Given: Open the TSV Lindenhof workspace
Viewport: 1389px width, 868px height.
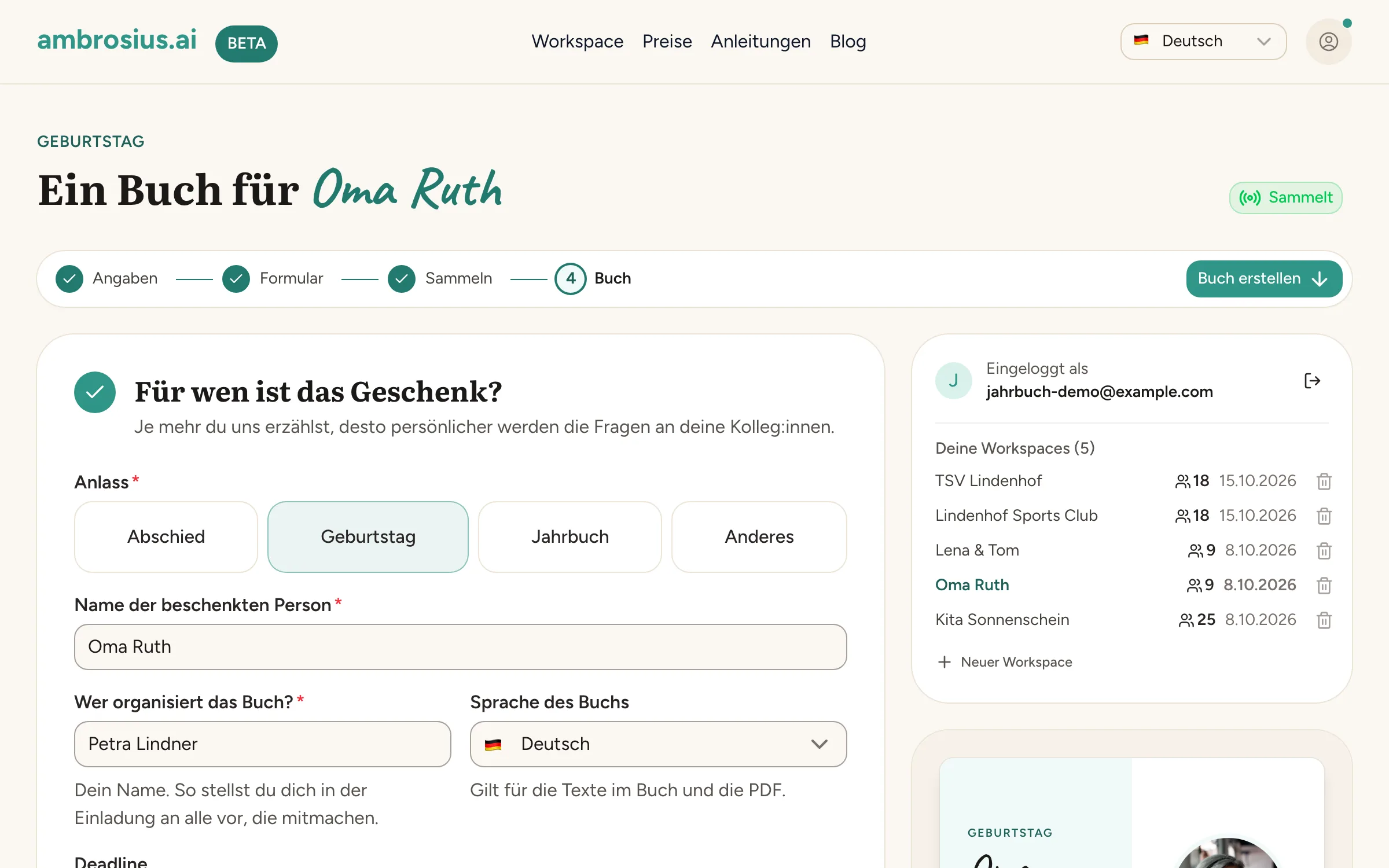Looking at the screenshot, I should coord(989,481).
